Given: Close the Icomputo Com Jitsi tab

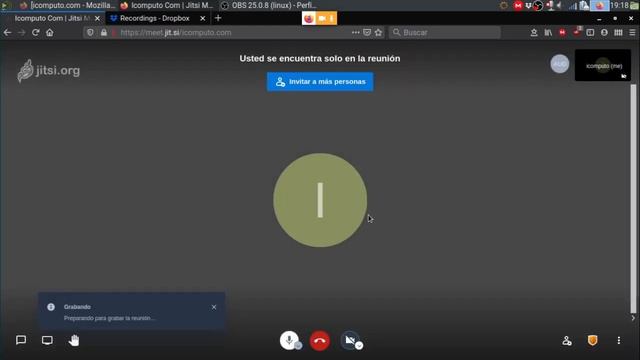Looking at the screenshot, I should 97,18.
